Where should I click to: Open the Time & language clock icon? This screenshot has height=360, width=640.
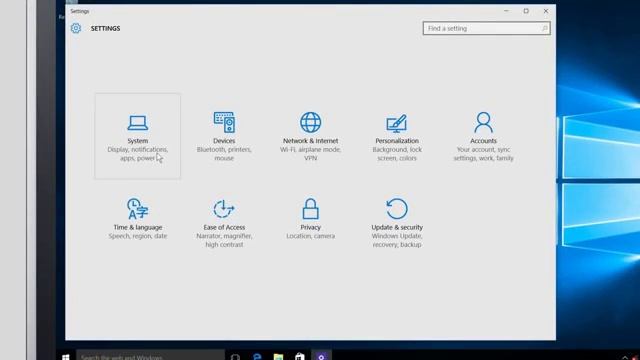pos(138,209)
